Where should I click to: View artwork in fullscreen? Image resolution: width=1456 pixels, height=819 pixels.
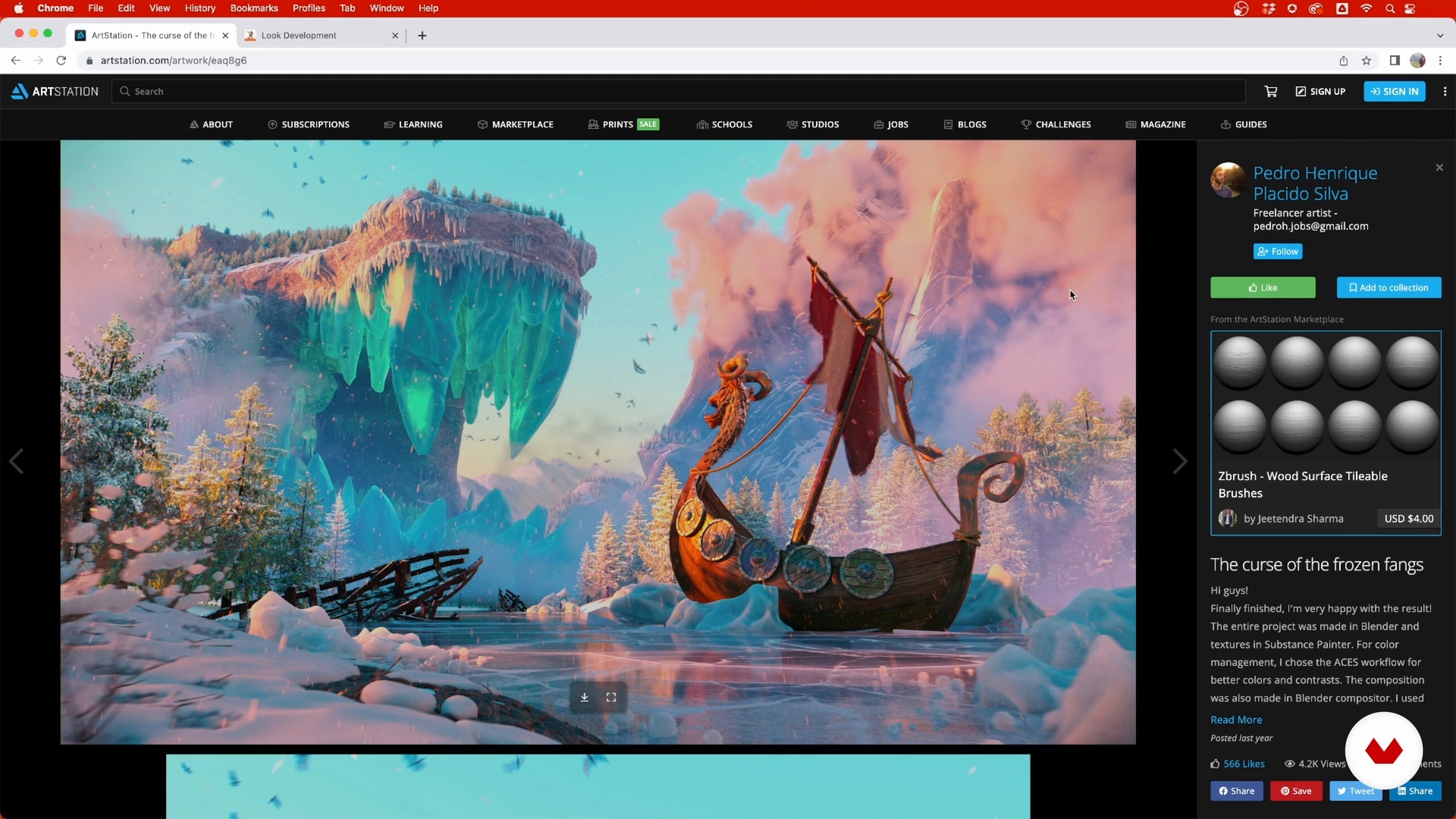(611, 697)
